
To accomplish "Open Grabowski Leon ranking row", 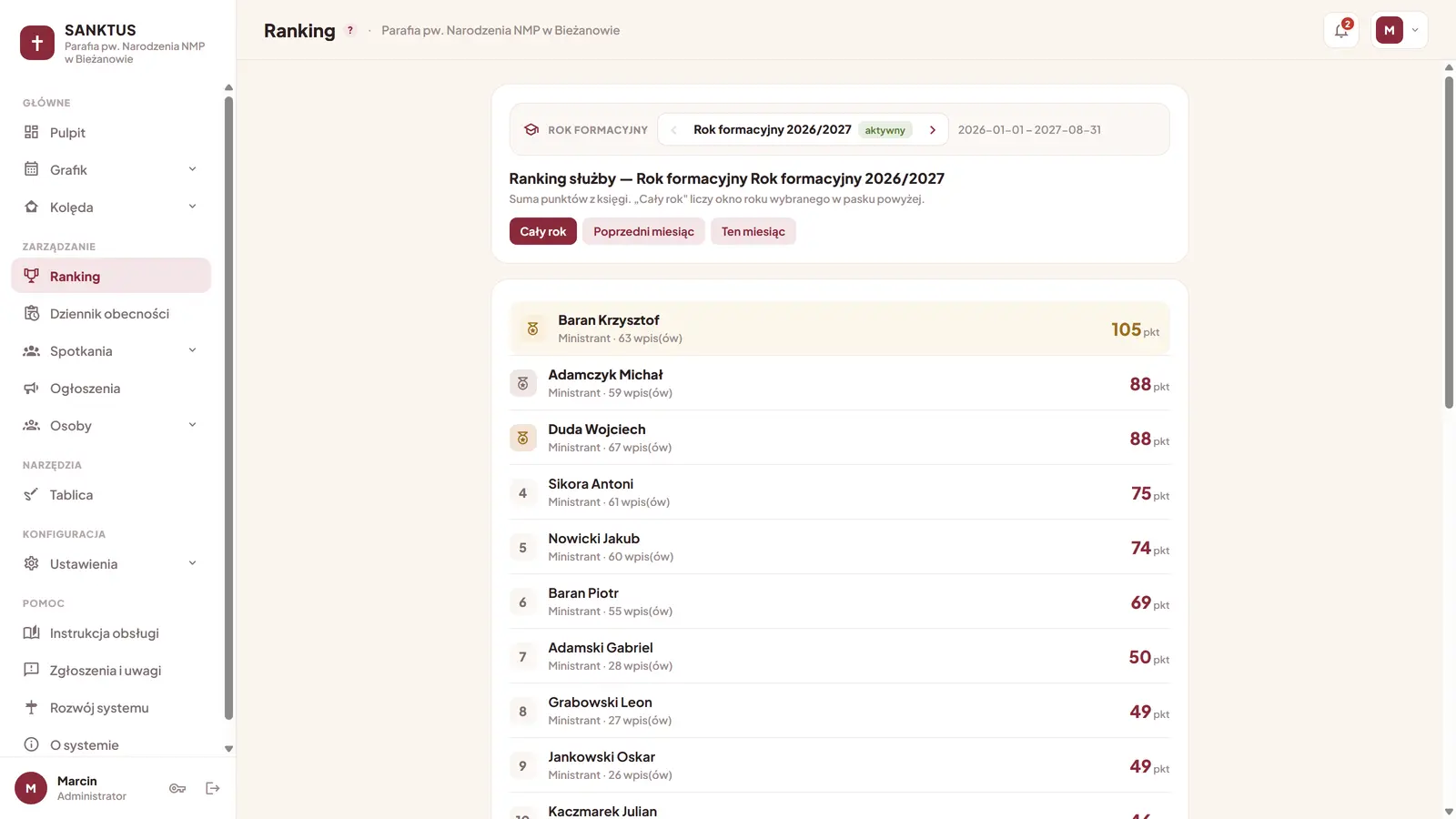I will click(840, 711).
